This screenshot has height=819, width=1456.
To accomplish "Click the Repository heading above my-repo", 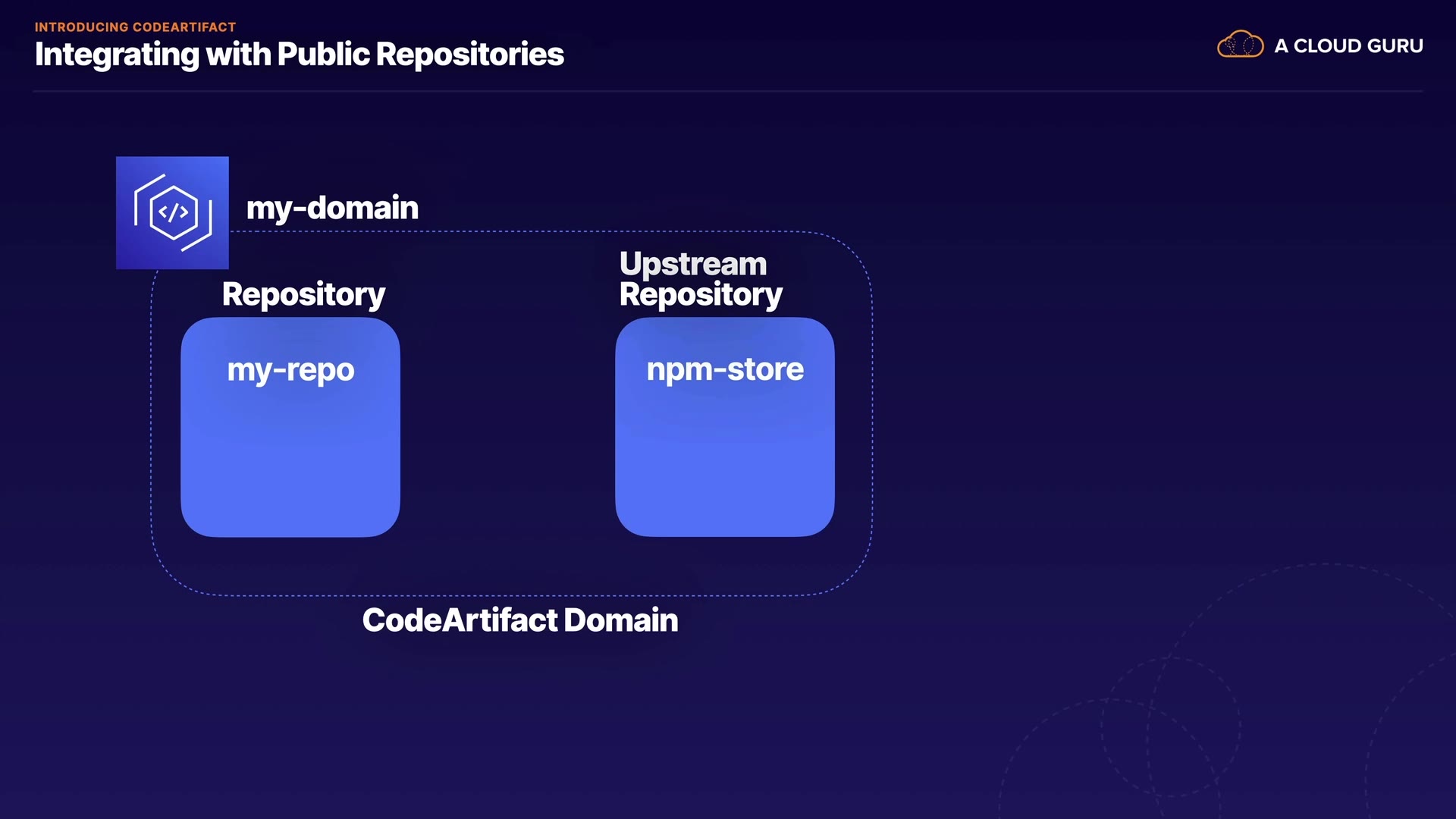I will click(x=303, y=294).
